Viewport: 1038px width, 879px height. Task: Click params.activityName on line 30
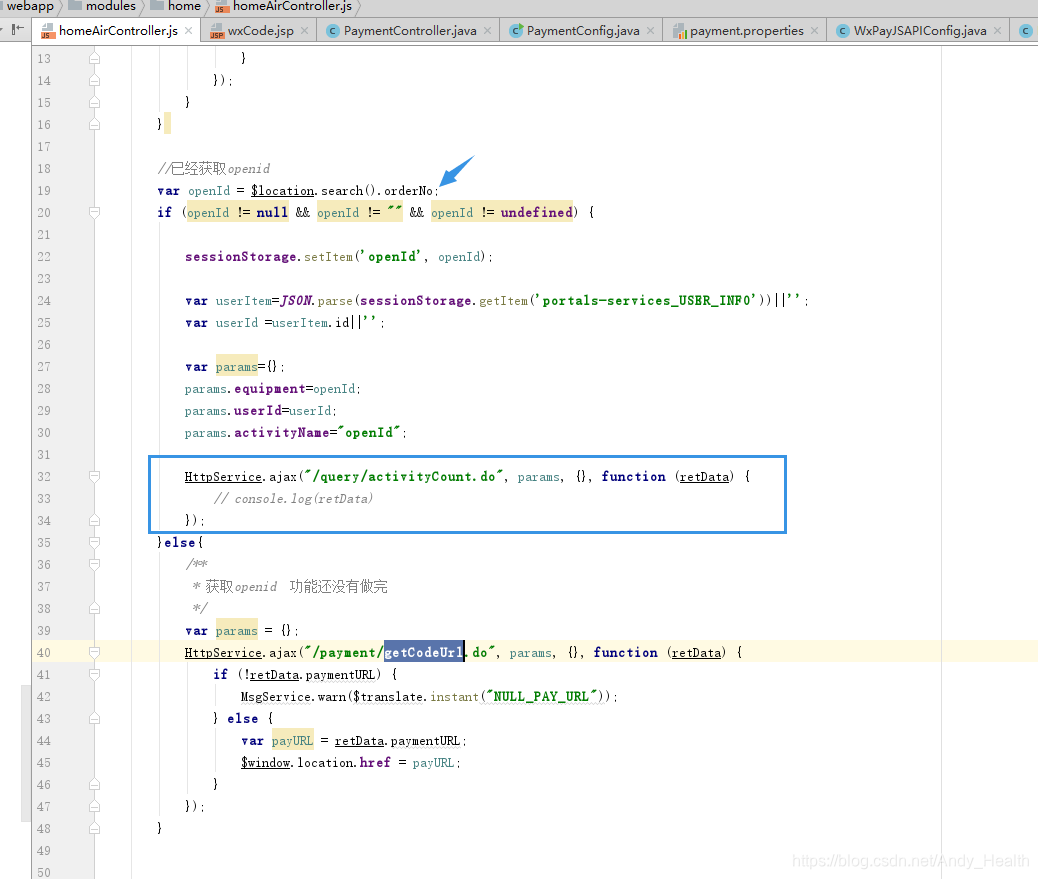pos(257,433)
